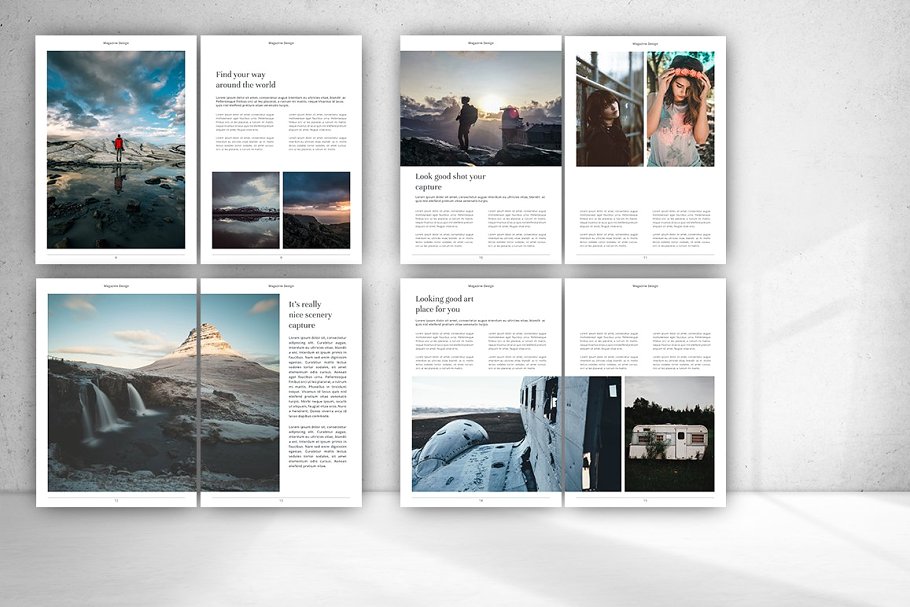Open the hiker silhouette at sunset photo
Screen dimensions: 910x607
point(481,108)
